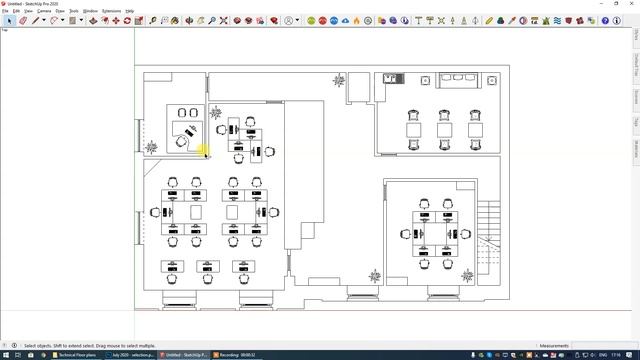The width and height of the screenshot is (640, 360).
Task: Click the green circle toolbar icon
Action: 311,20
